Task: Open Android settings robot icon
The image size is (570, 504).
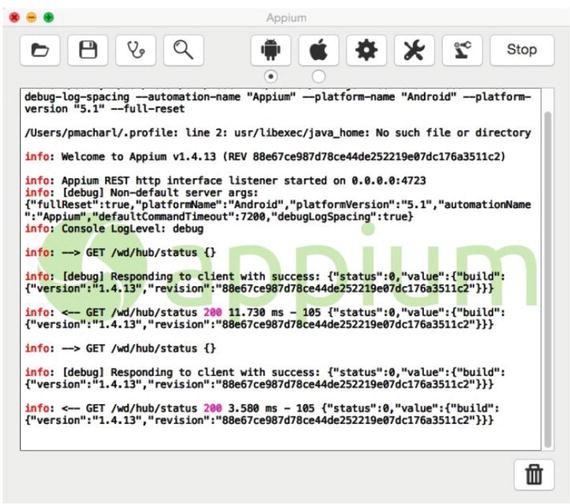Action: click(x=271, y=50)
